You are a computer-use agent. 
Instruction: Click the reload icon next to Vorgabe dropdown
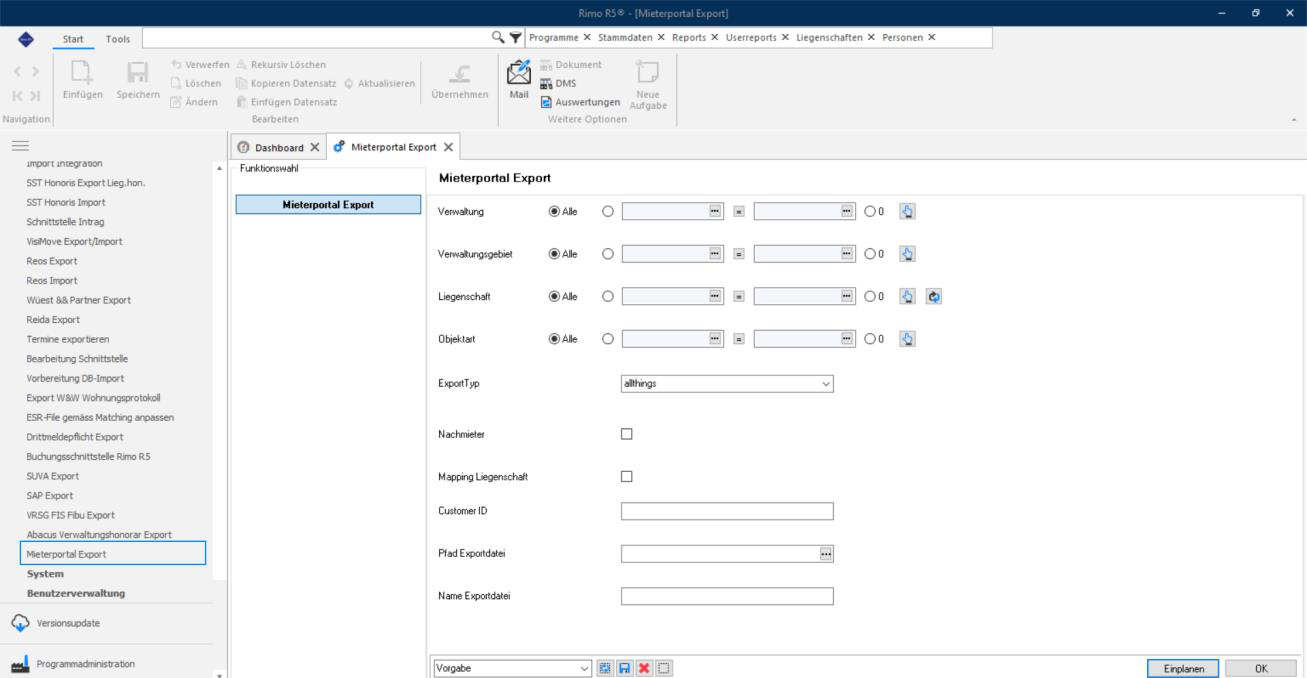click(x=604, y=668)
